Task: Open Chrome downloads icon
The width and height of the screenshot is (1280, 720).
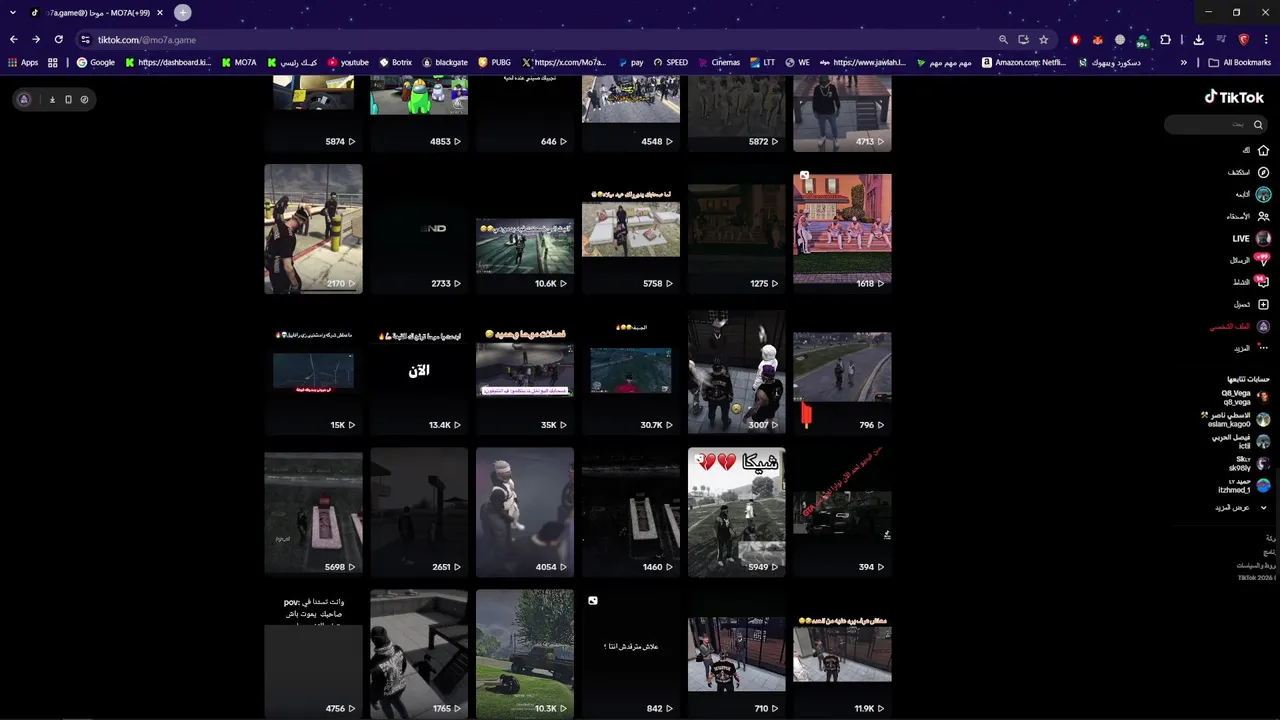Action: click(x=1198, y=39)
